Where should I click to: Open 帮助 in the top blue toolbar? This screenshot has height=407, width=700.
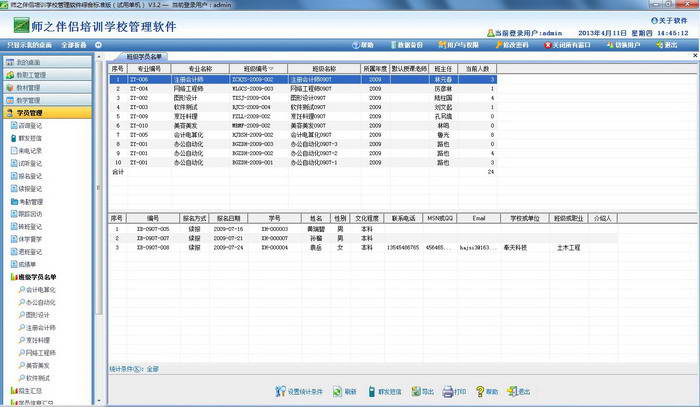[x=363, y=45]
